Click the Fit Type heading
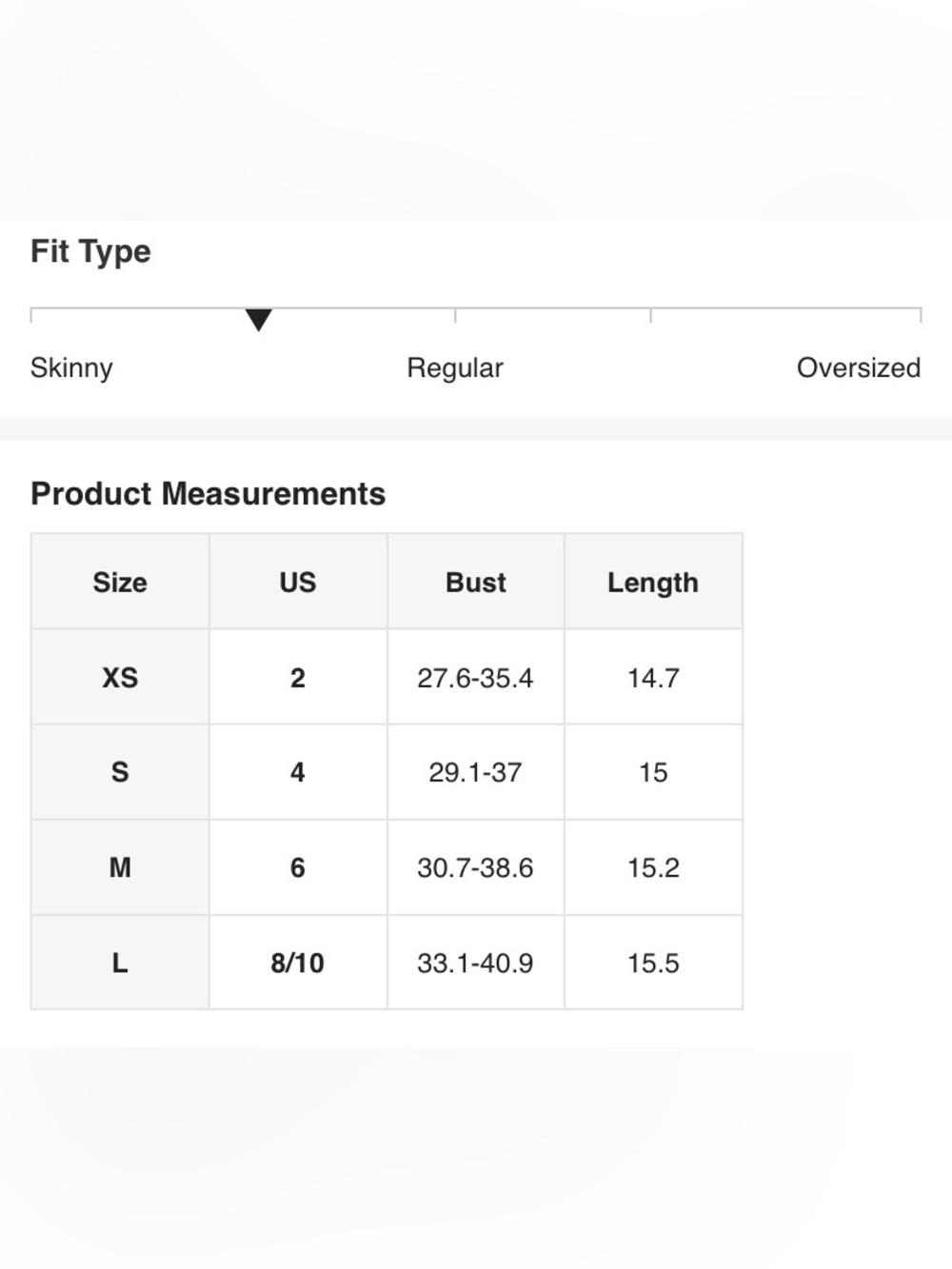 [90, 251]
